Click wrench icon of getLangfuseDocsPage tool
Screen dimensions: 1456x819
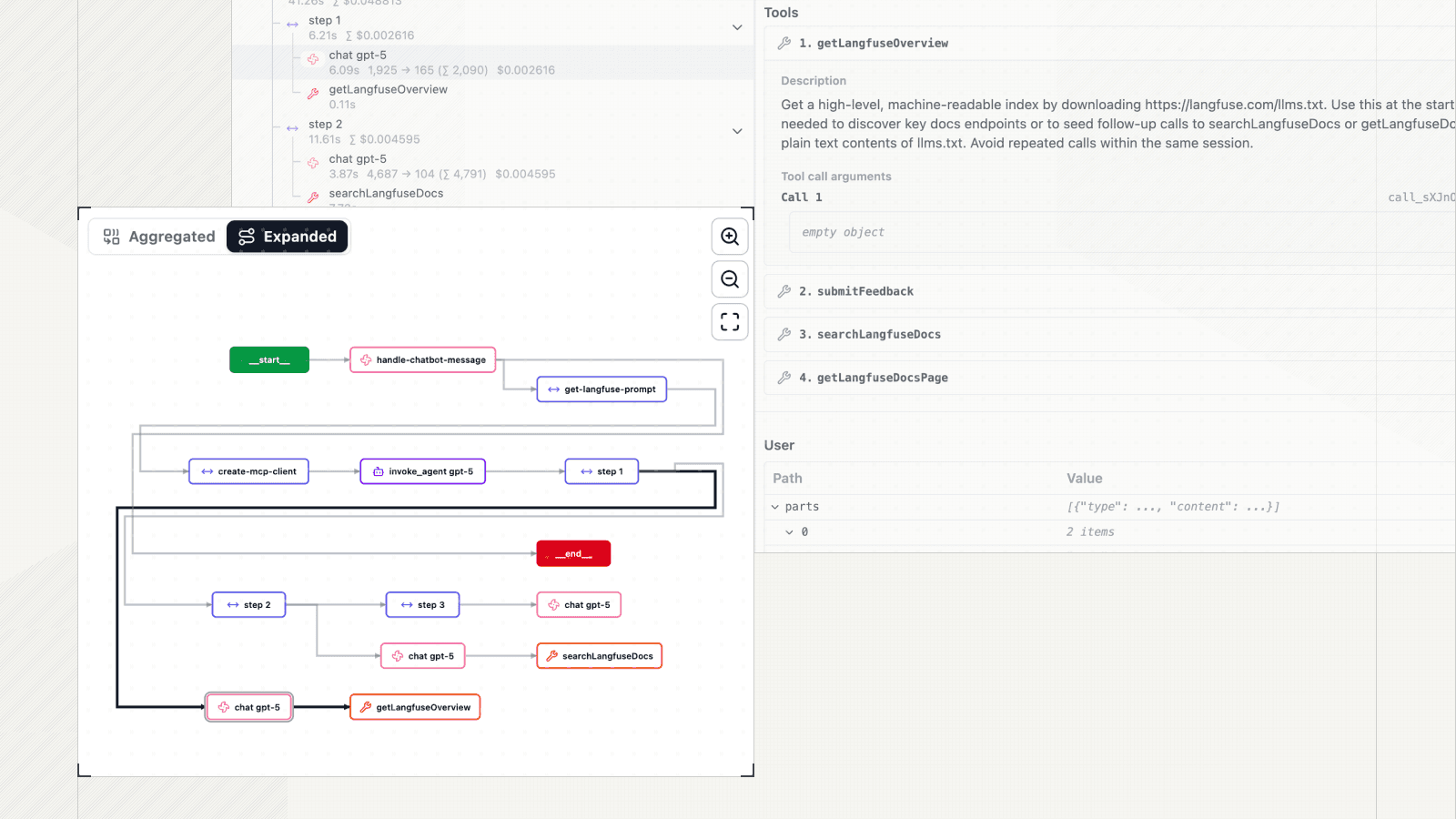click(x=784, y=378)
